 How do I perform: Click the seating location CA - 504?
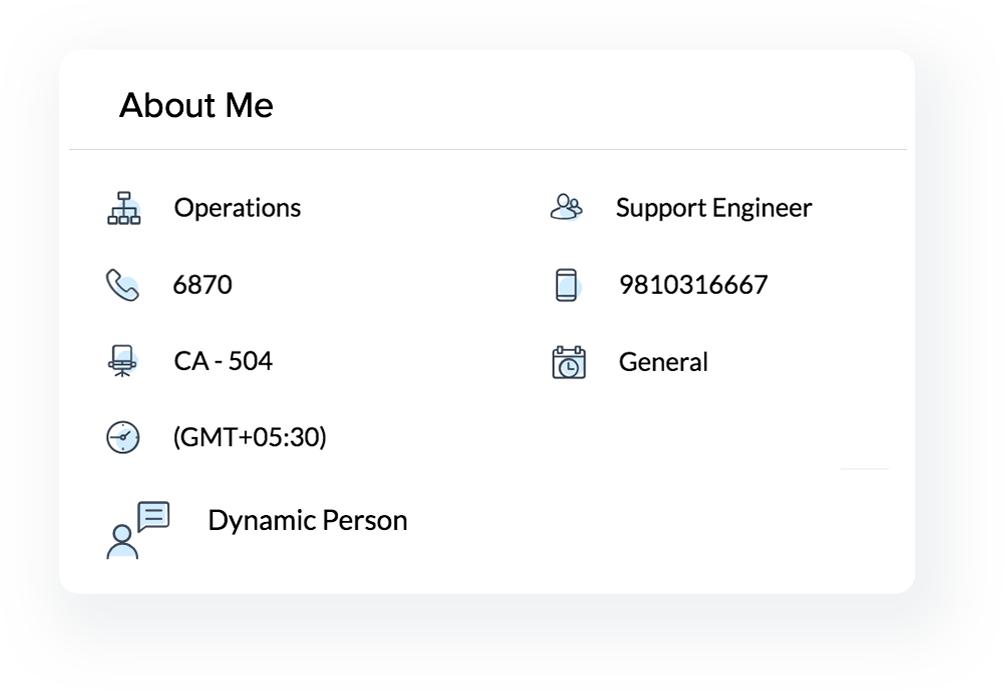click(223, 361)
